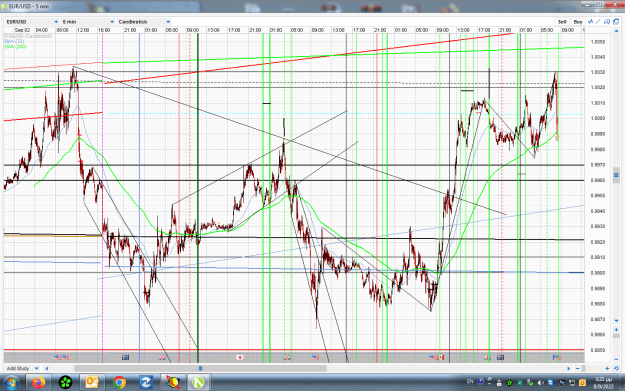Screen dimensions: 625x391
Task: Click the EUR/USD - 5 min window title icon
Action: pos(4,6)
